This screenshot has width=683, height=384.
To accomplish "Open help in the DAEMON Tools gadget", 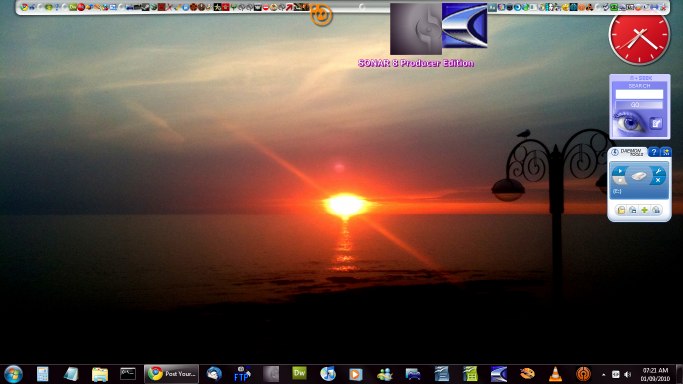I will [x=653, y=152].
